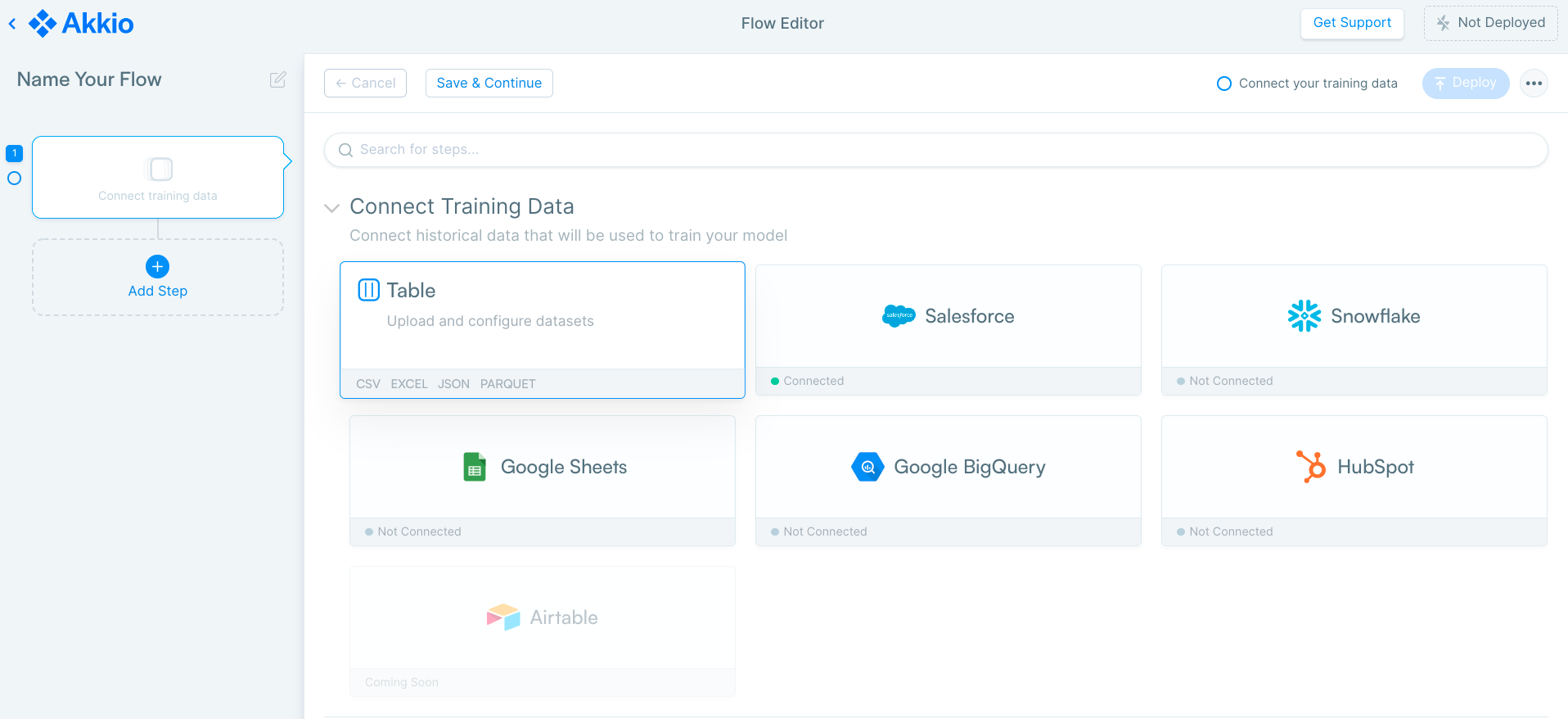Click step 1 status circle in sidebar
1568x719 pixels.
(14, 179)
